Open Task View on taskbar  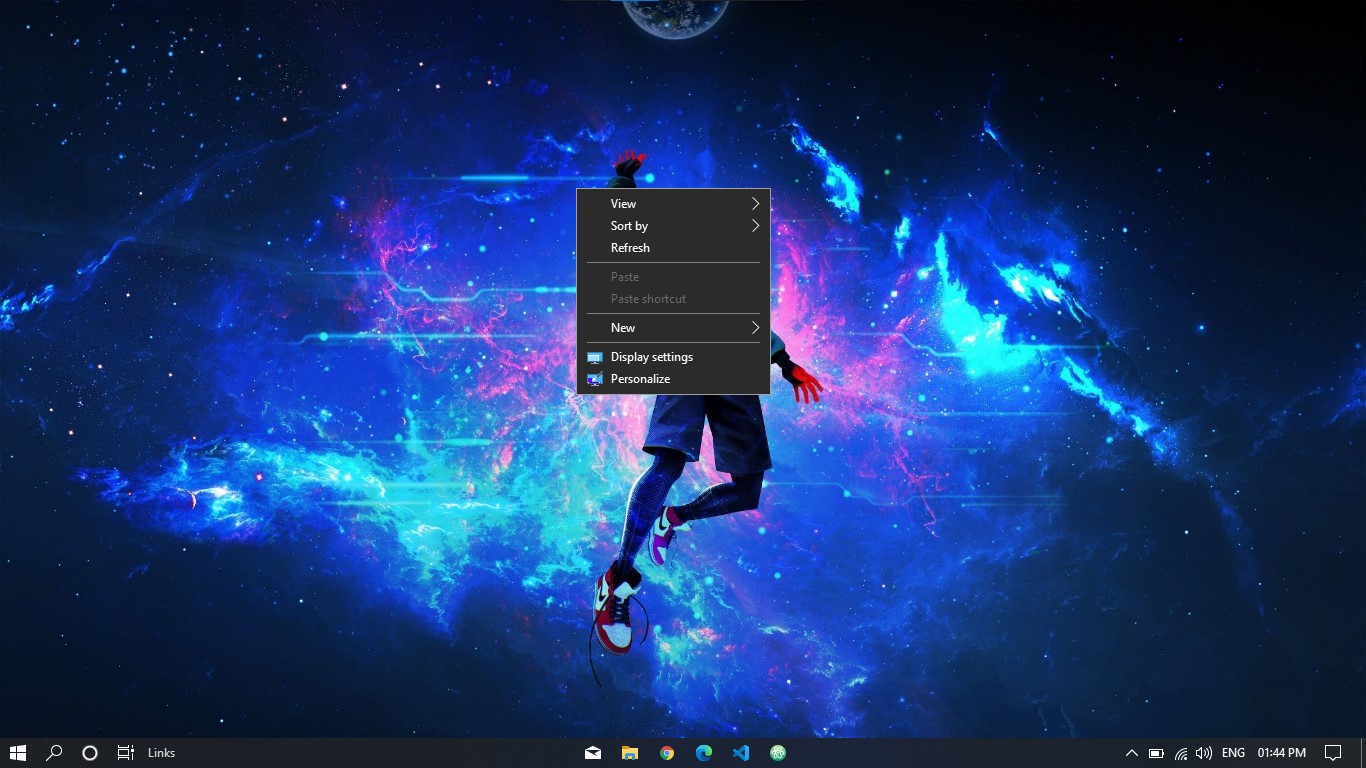(125, 753)
